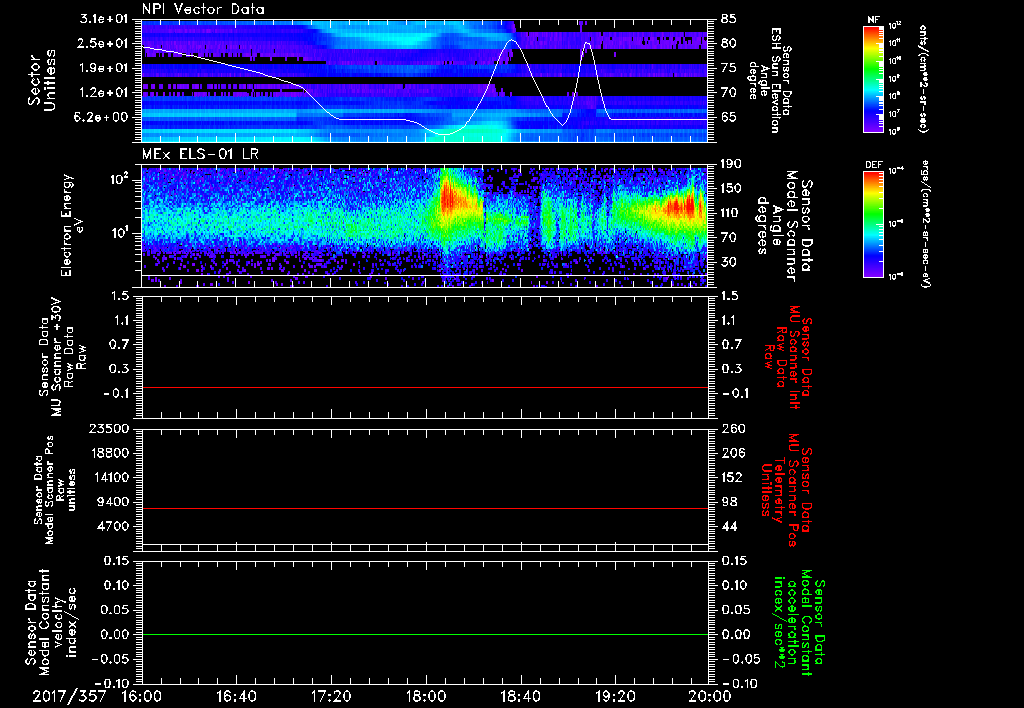This screenshot has width=1024, height=708.
Task: Click the "30" scanner angle axis value
Action: [730, 262]
